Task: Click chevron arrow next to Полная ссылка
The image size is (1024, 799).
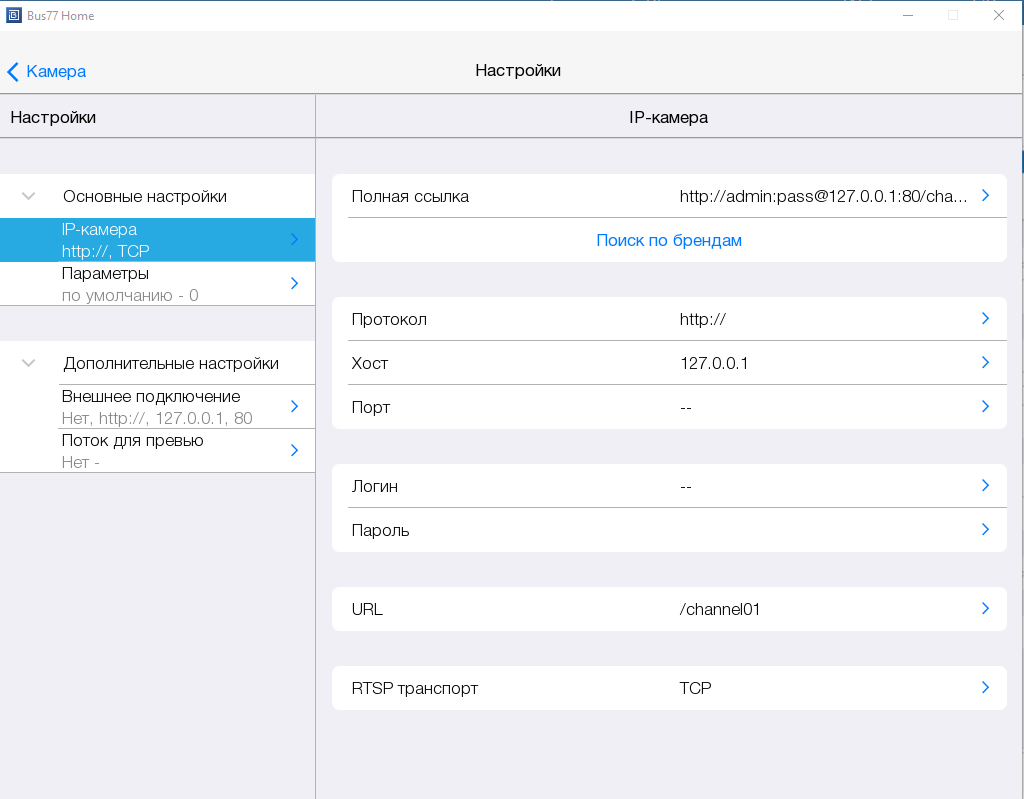Action: coord(985,196)
